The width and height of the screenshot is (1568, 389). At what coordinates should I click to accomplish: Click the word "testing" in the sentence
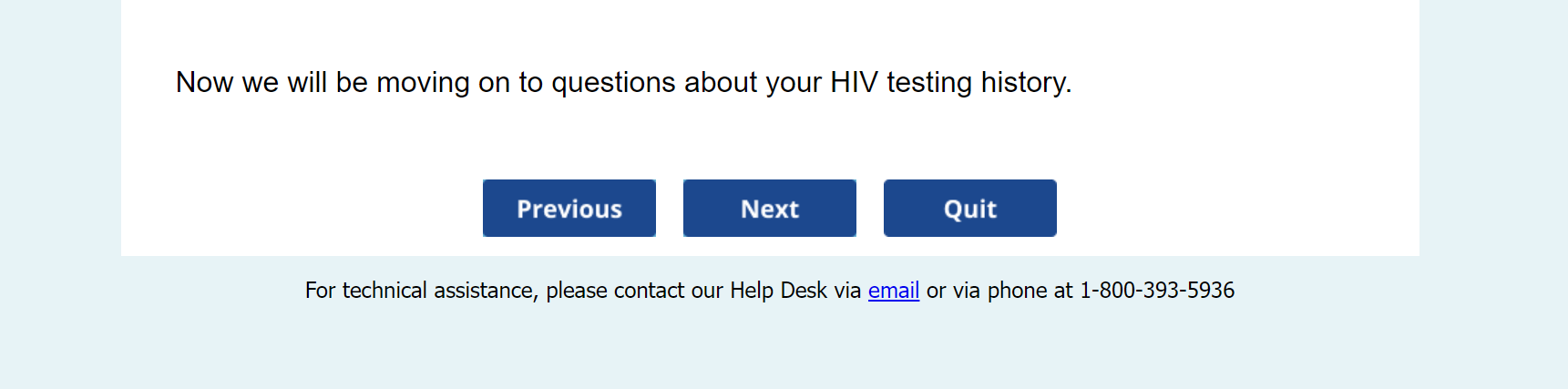[x=929, y=83]
